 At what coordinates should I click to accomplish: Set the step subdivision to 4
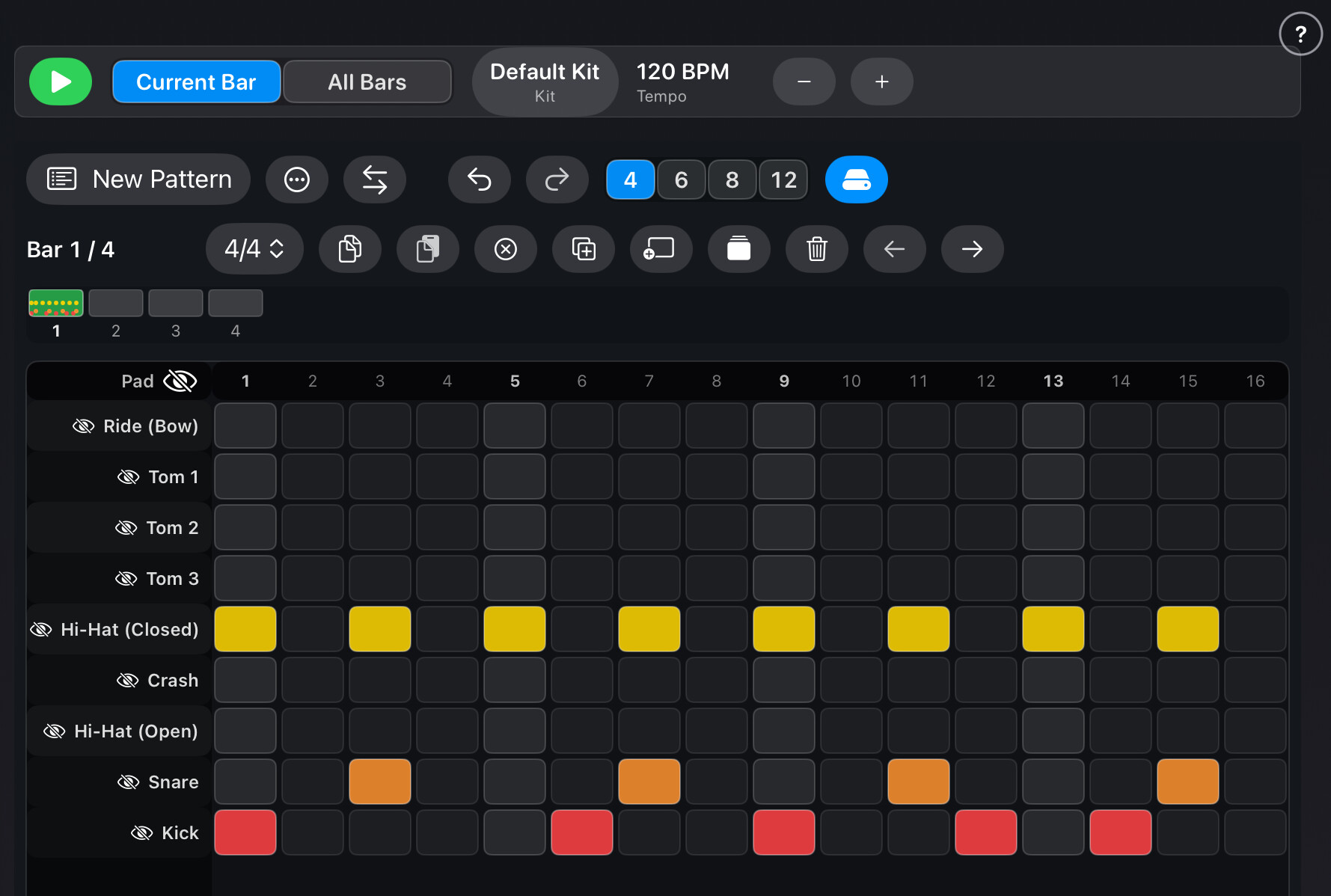click(631, 179)
